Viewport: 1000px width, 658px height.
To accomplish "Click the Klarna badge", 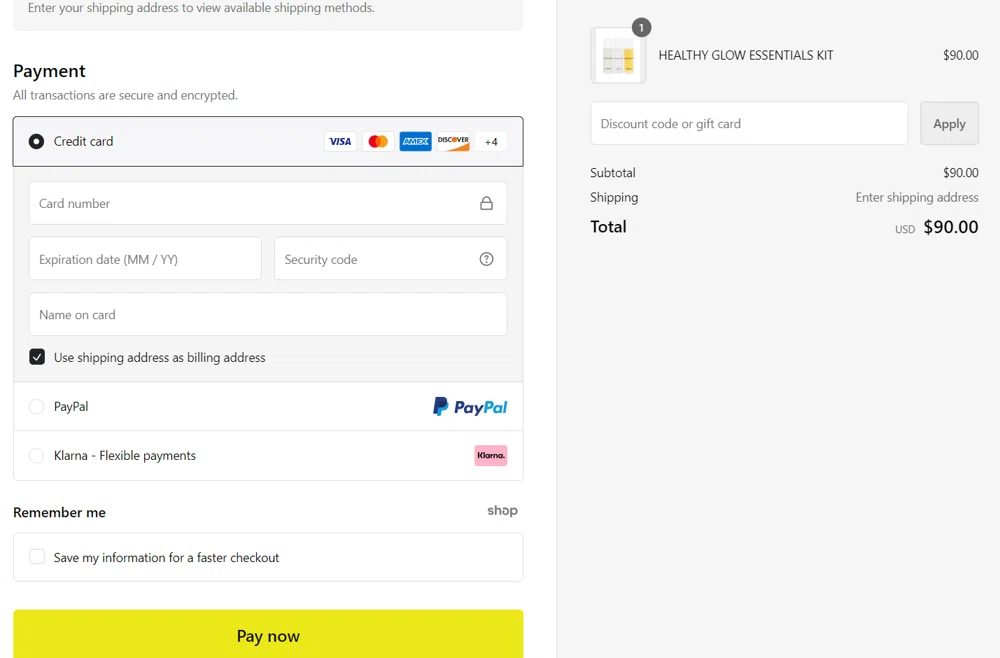I will [x=491, y=455].
